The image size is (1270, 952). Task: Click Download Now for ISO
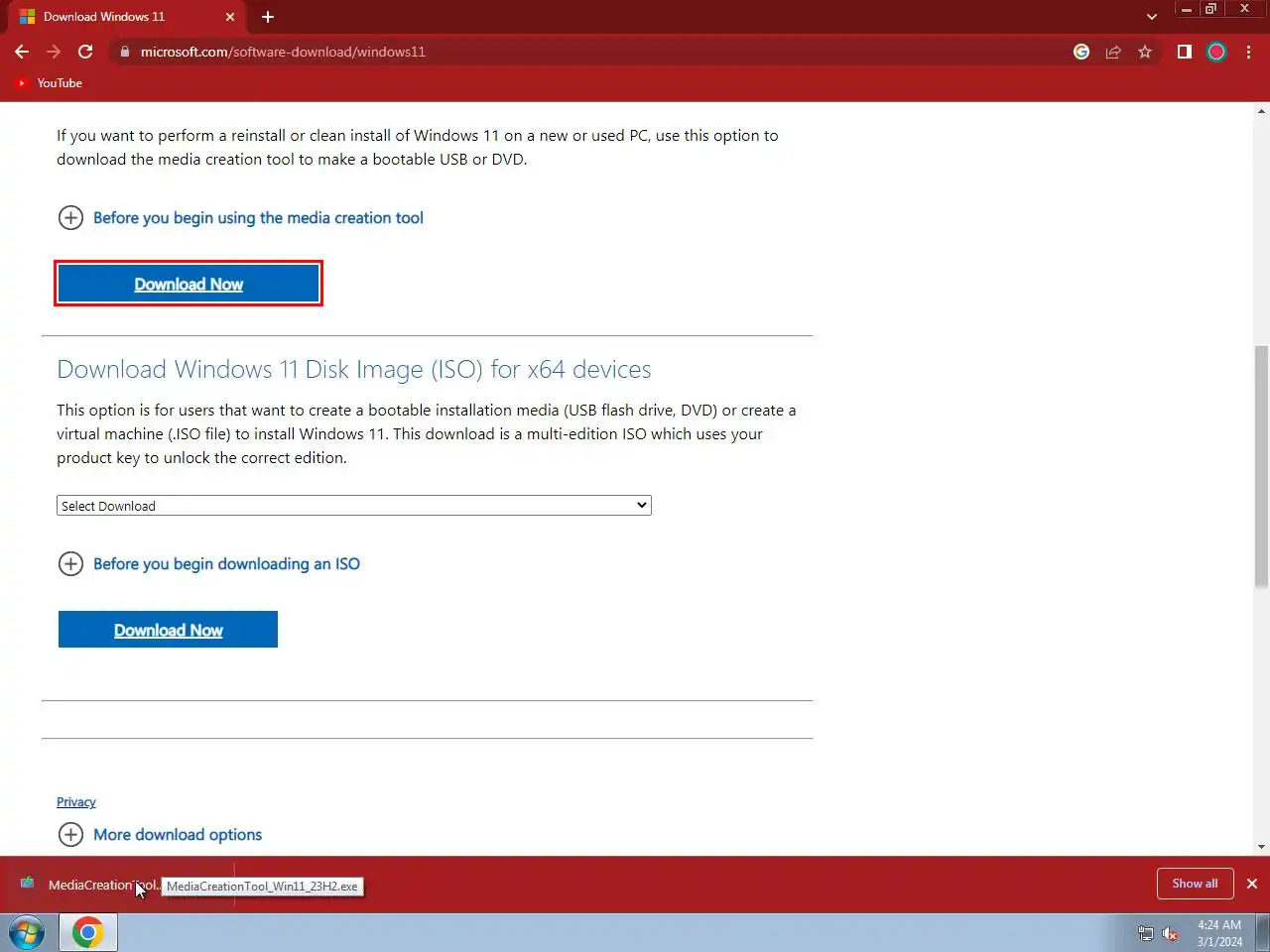pos(168,630)
